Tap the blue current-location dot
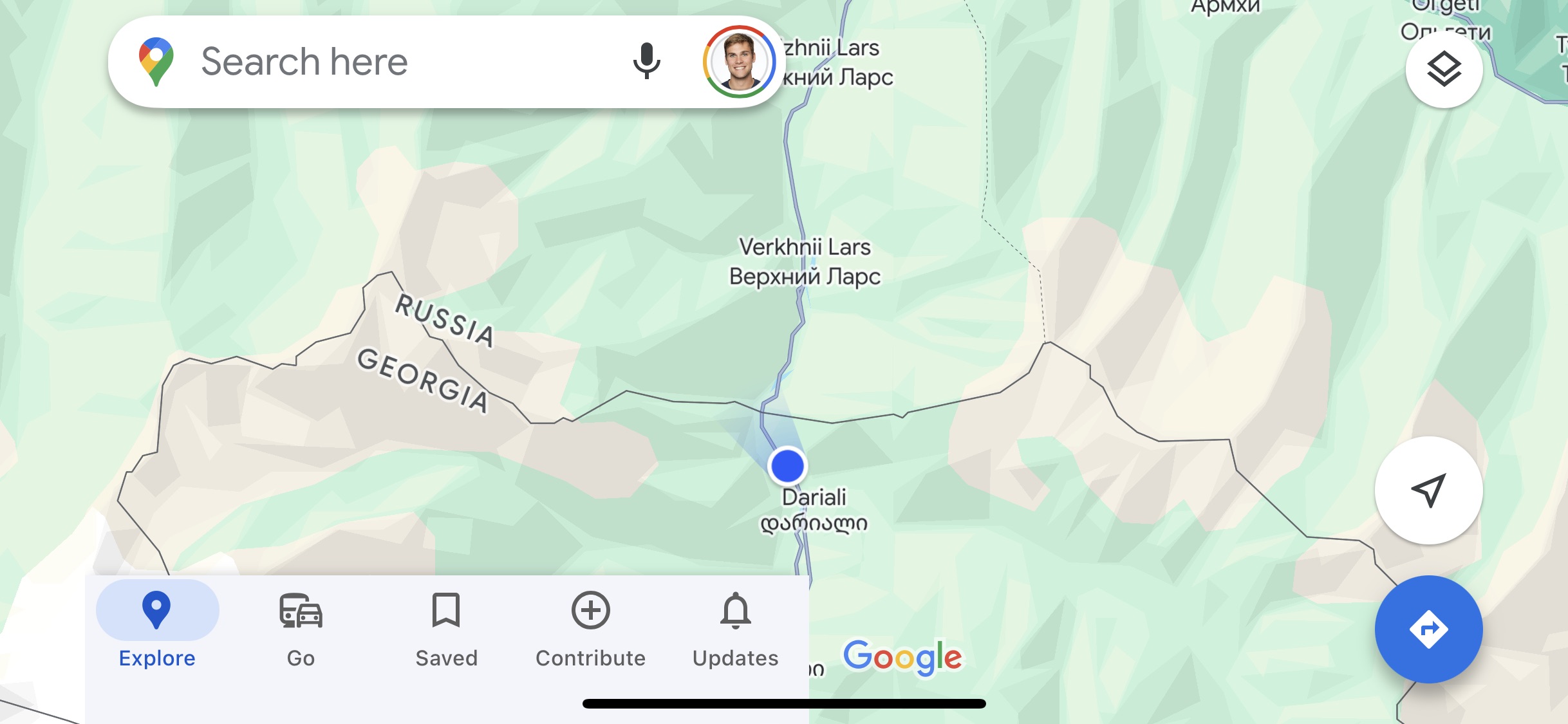The image size is (1568, 724). pos(787,465)
